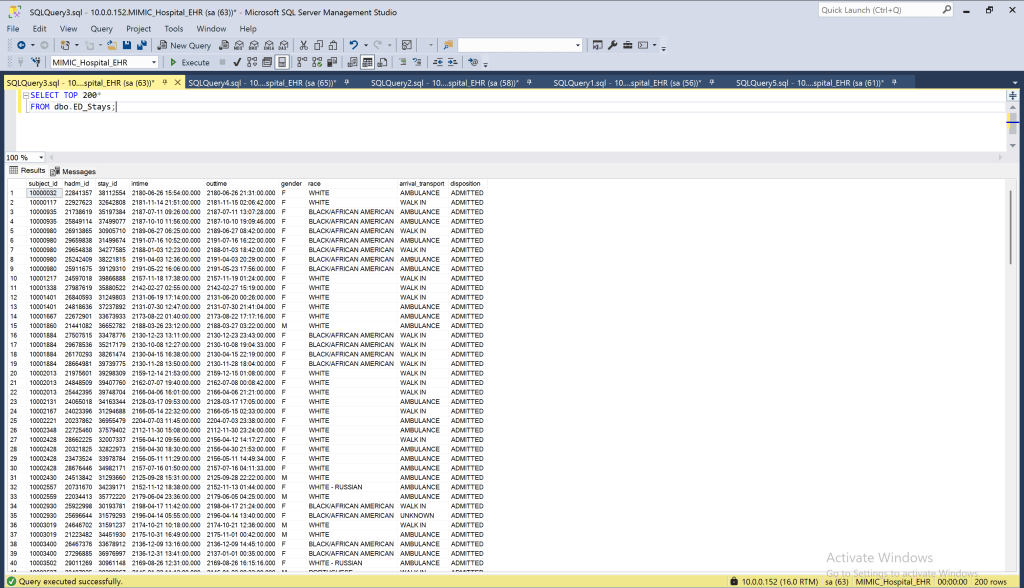Expand the Find combo box dropdown arrow
Viewport: 1024px width, 588px height.
click(578, 45)
